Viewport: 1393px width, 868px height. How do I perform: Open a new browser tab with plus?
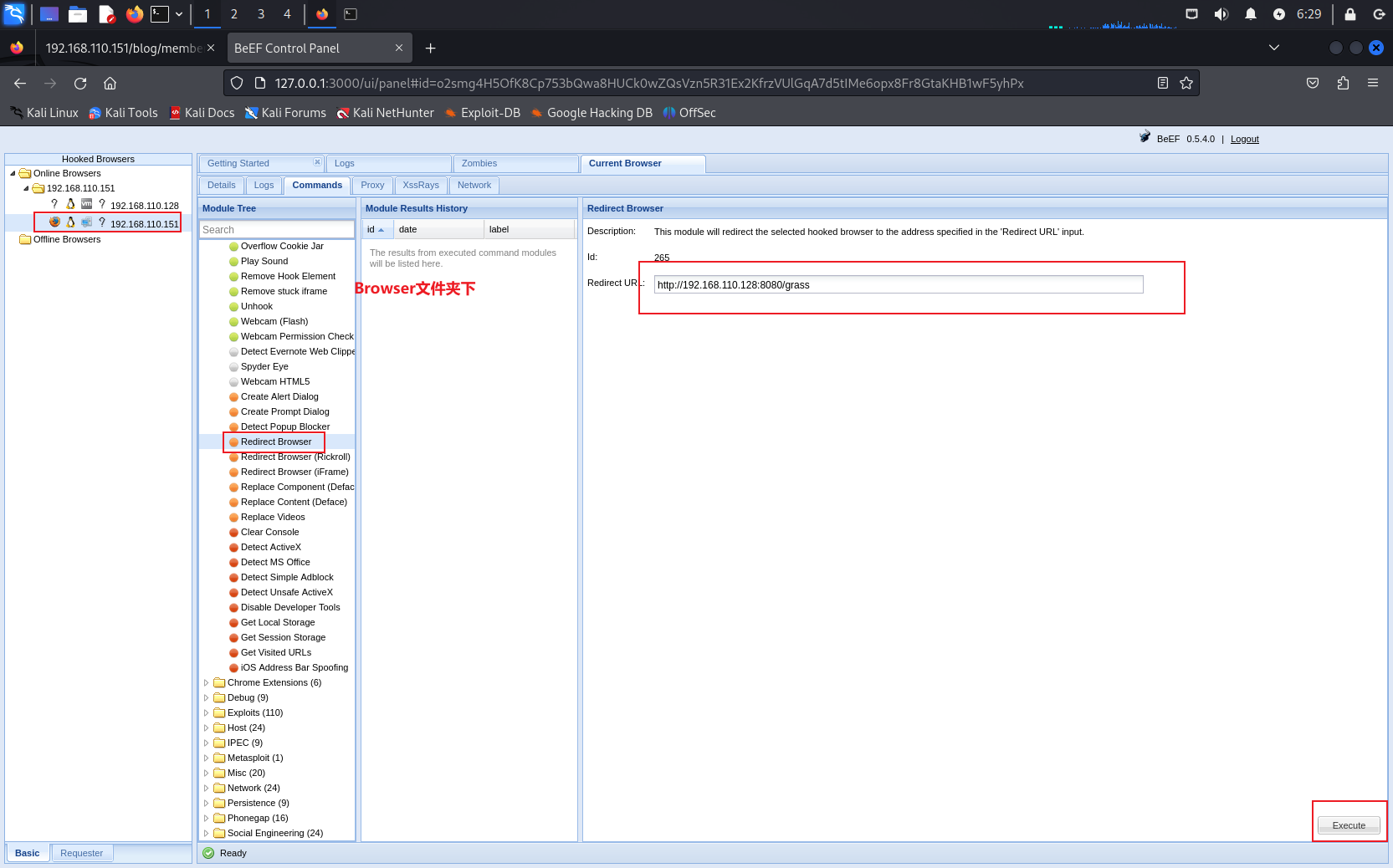point(430,49)
